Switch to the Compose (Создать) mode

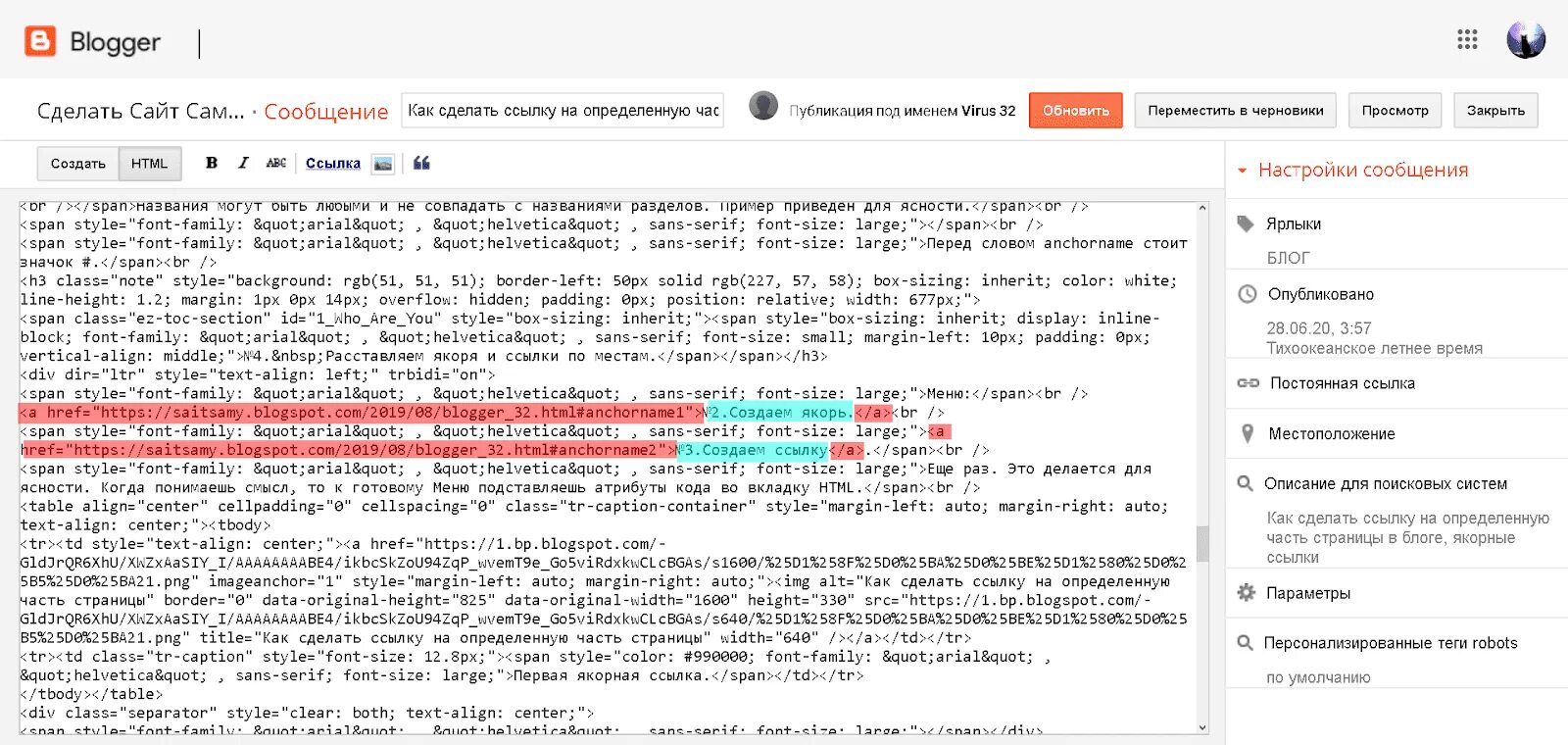click(x=78, y=164)
